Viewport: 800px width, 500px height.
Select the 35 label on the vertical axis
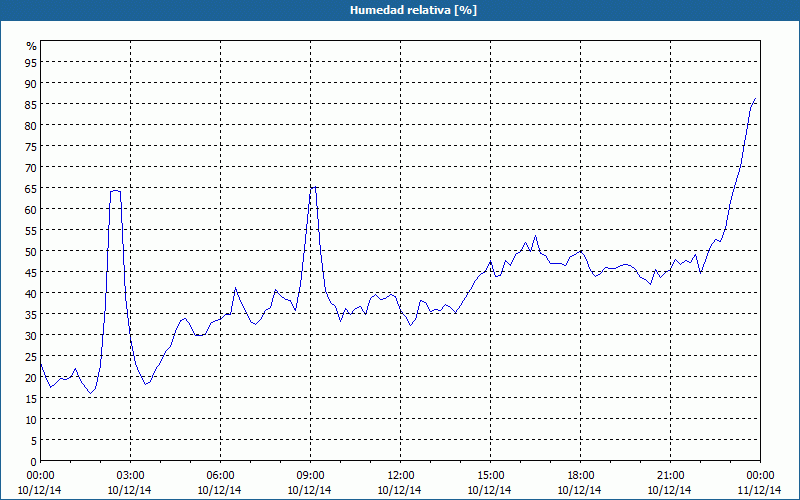(x=32, y=314)
